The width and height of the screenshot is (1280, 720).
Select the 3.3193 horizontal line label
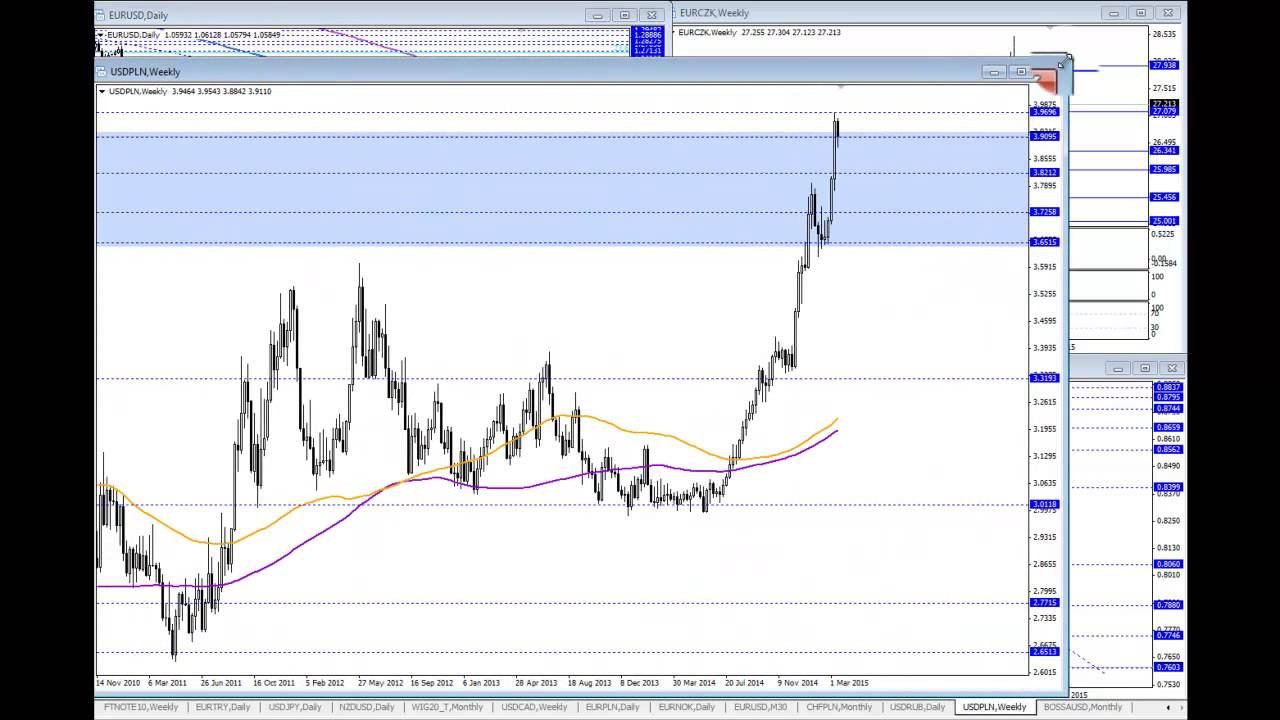point(1044,378)
